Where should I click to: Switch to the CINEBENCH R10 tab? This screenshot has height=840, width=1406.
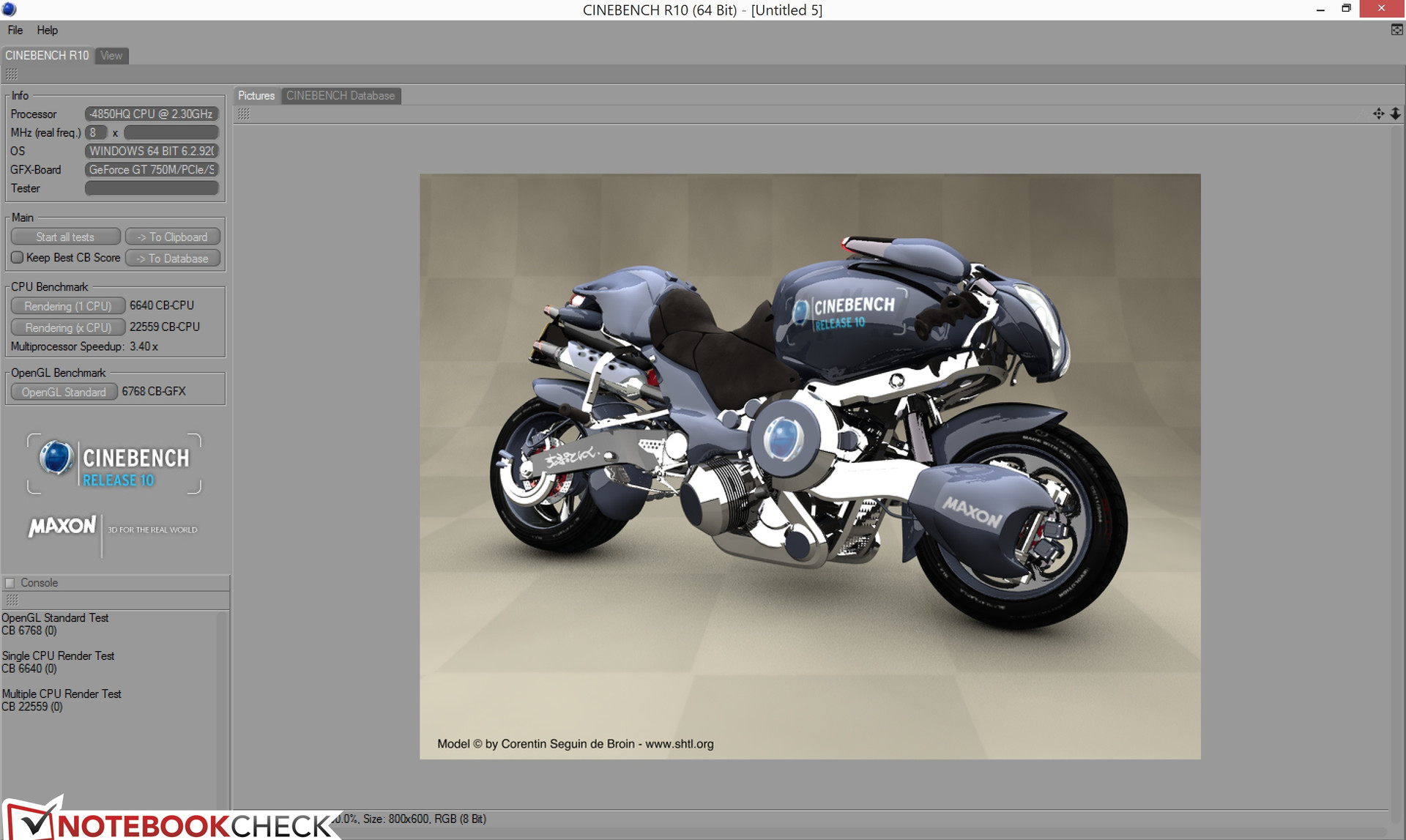47,56
